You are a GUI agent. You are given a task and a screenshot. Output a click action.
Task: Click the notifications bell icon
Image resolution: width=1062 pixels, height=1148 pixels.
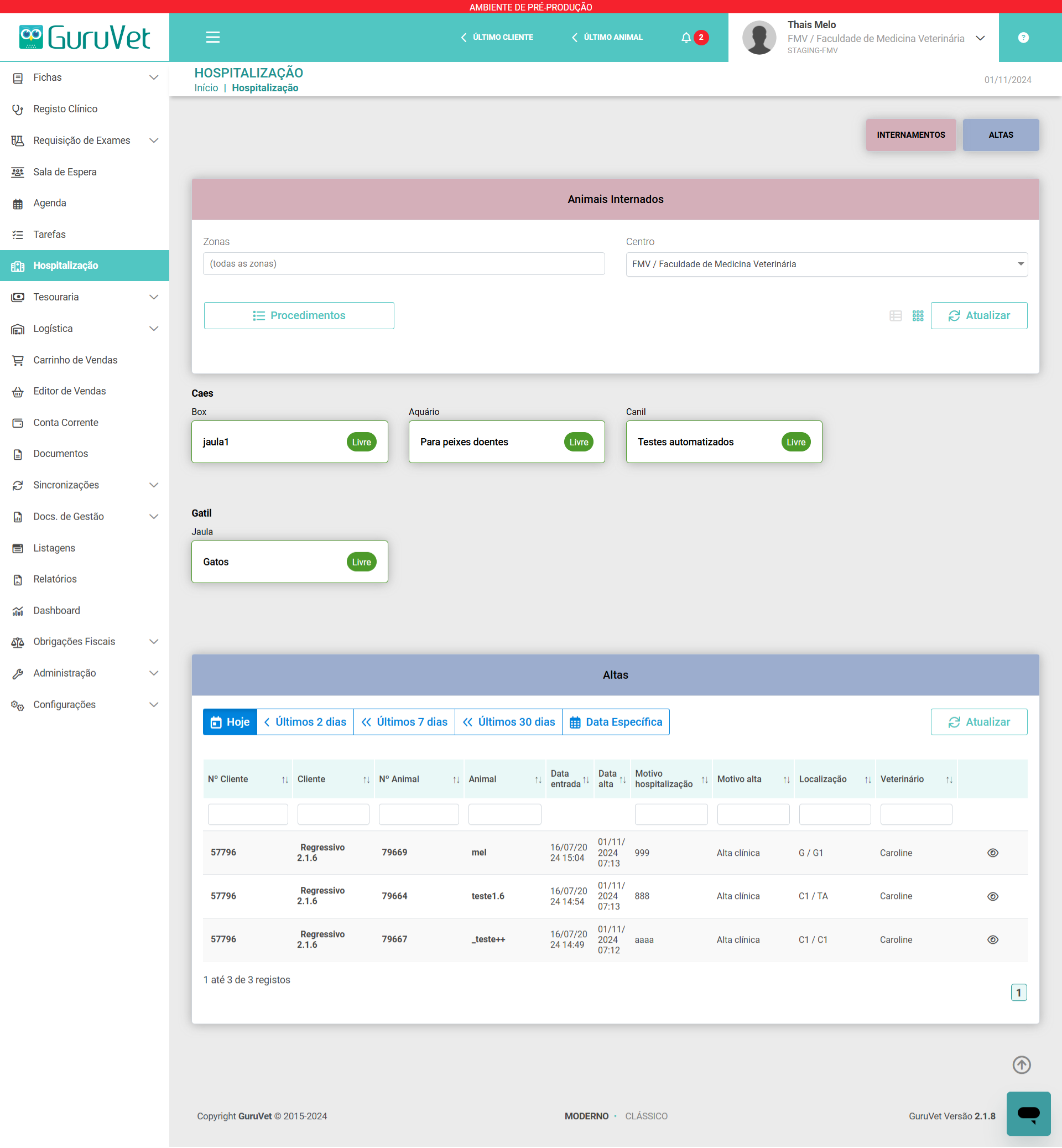coord(685,38)
